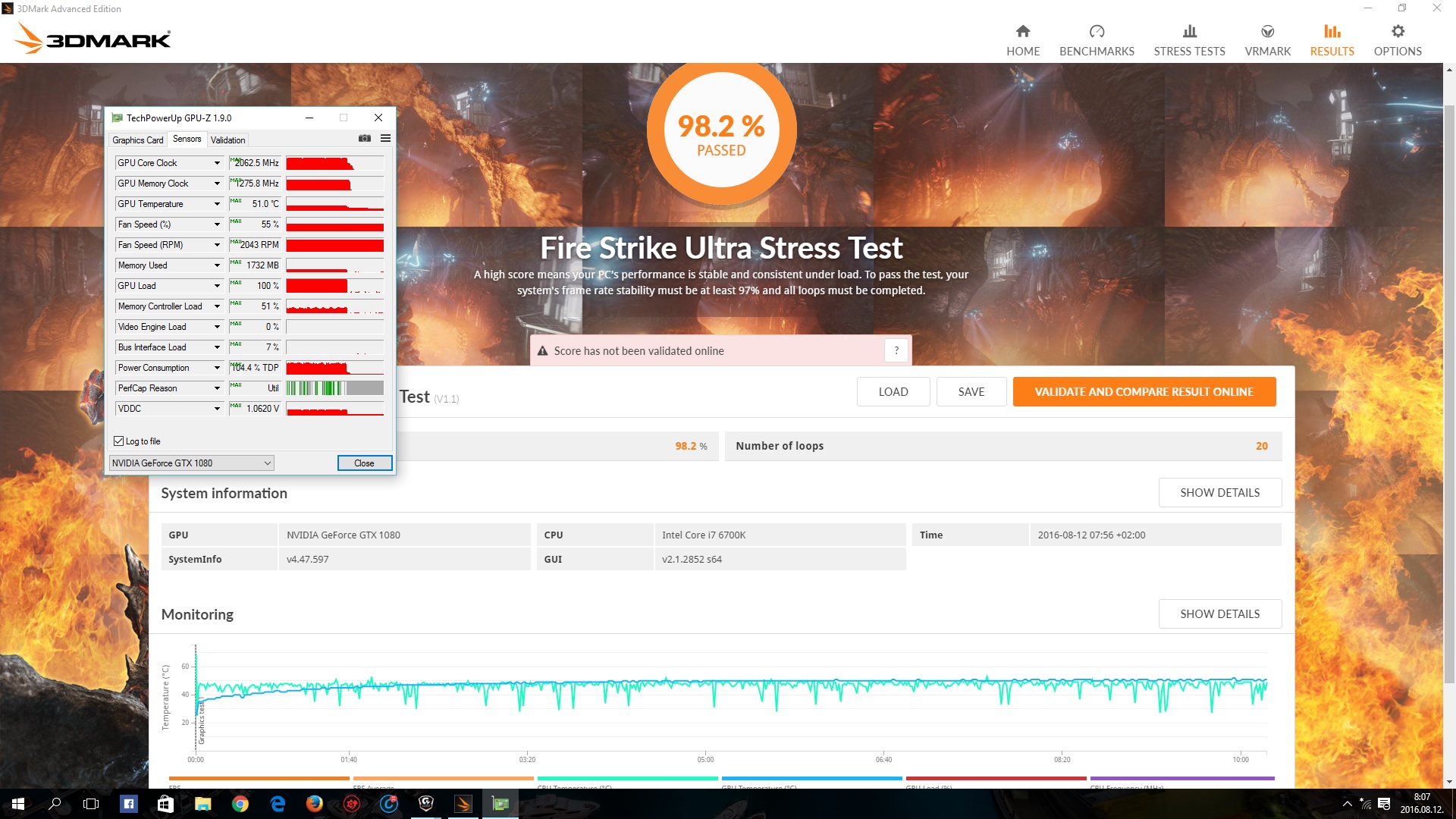The height and width of the screenshot is (819, 1456).
Task: Expand the GPU Temperature sensor dropdown
Action: (217, 204)
